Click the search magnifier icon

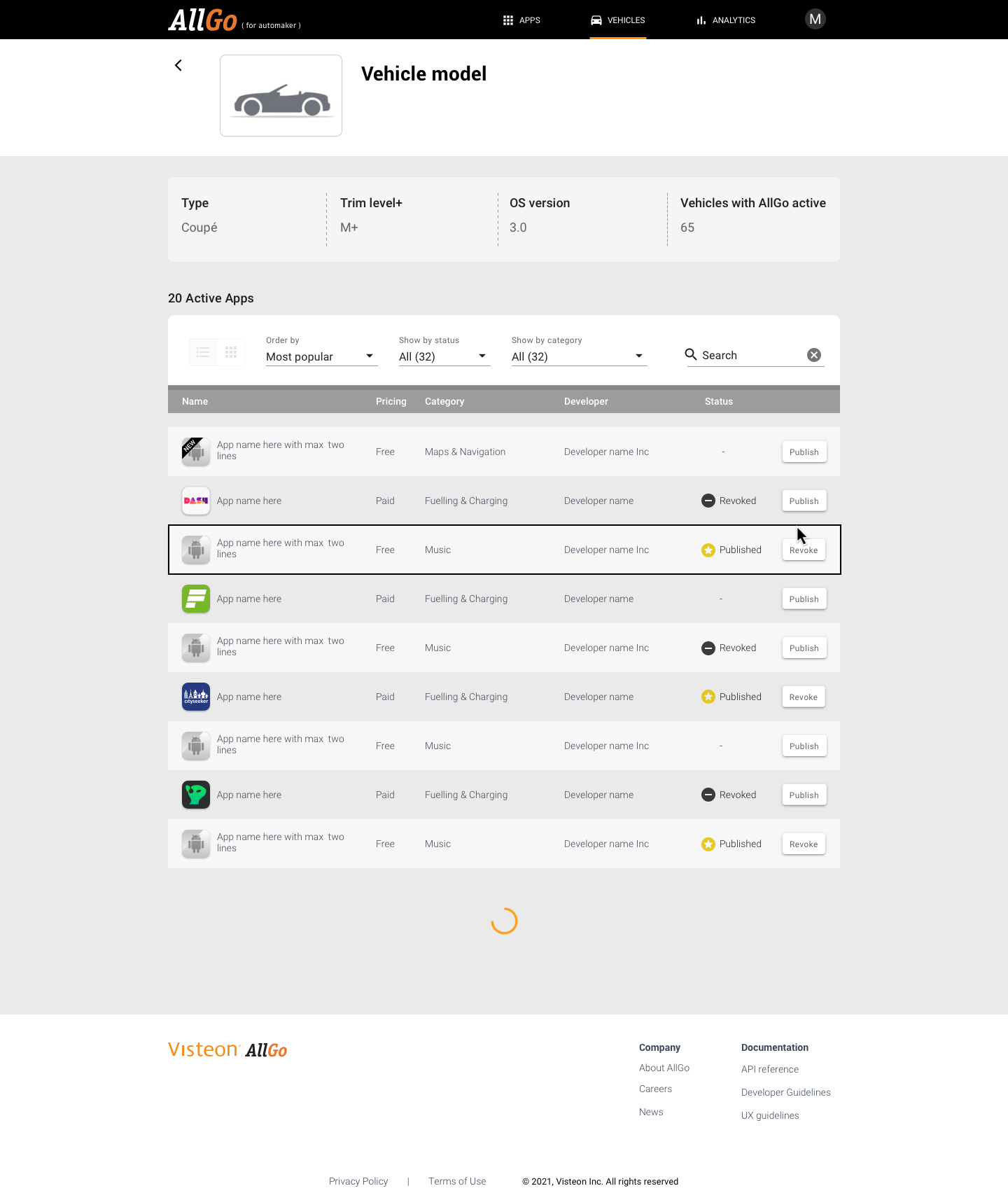pos(691,354)
